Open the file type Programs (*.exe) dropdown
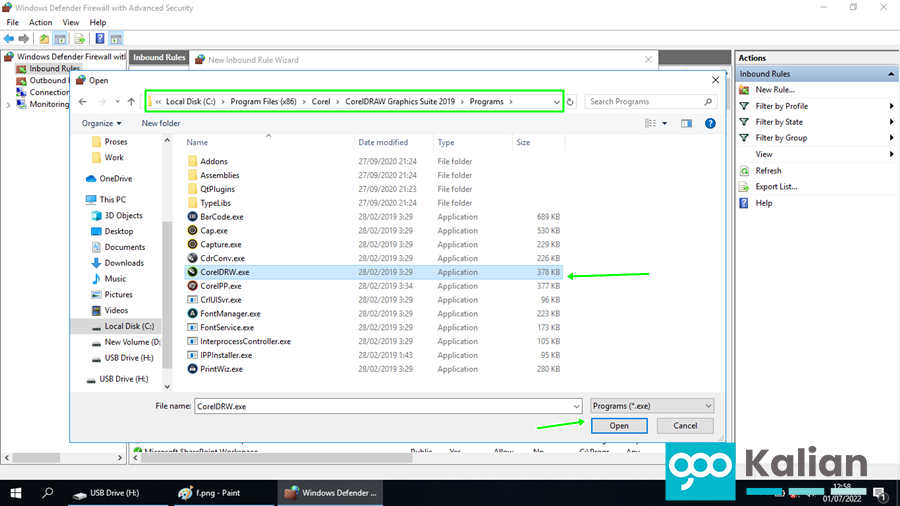900x506 pixels. tap(652, 406)
